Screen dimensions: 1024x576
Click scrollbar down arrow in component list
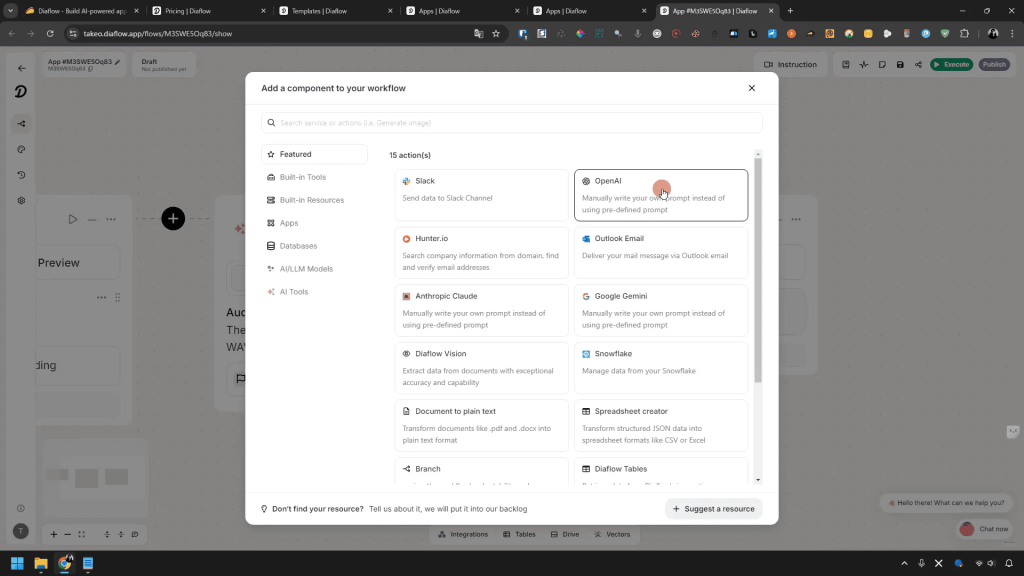(758, 480)
